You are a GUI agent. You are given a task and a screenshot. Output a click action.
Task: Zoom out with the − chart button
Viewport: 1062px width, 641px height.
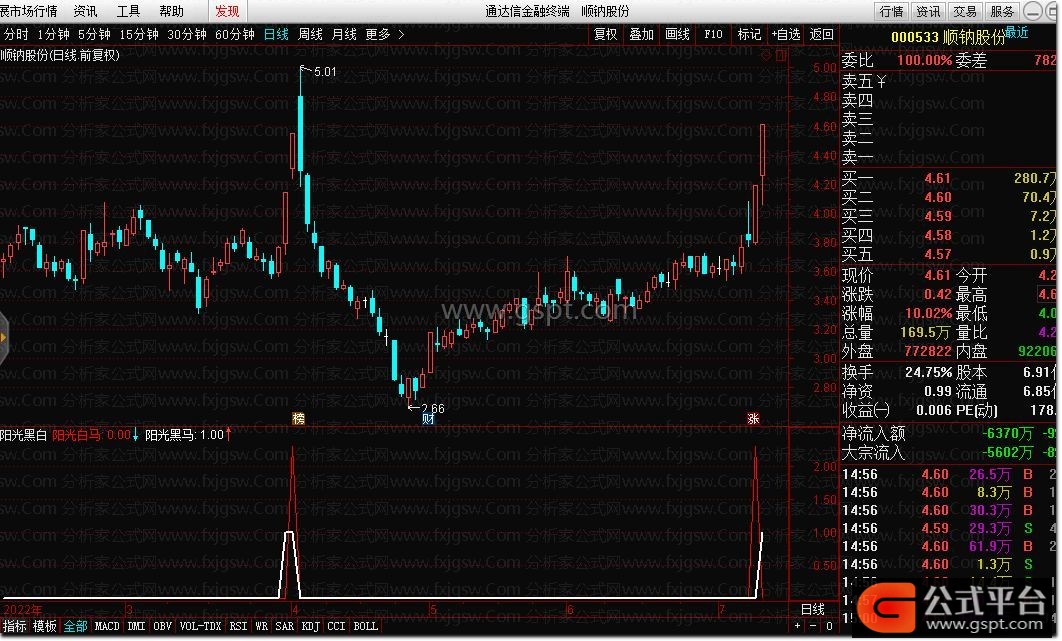pyautogui.click(x=813, y=626)
